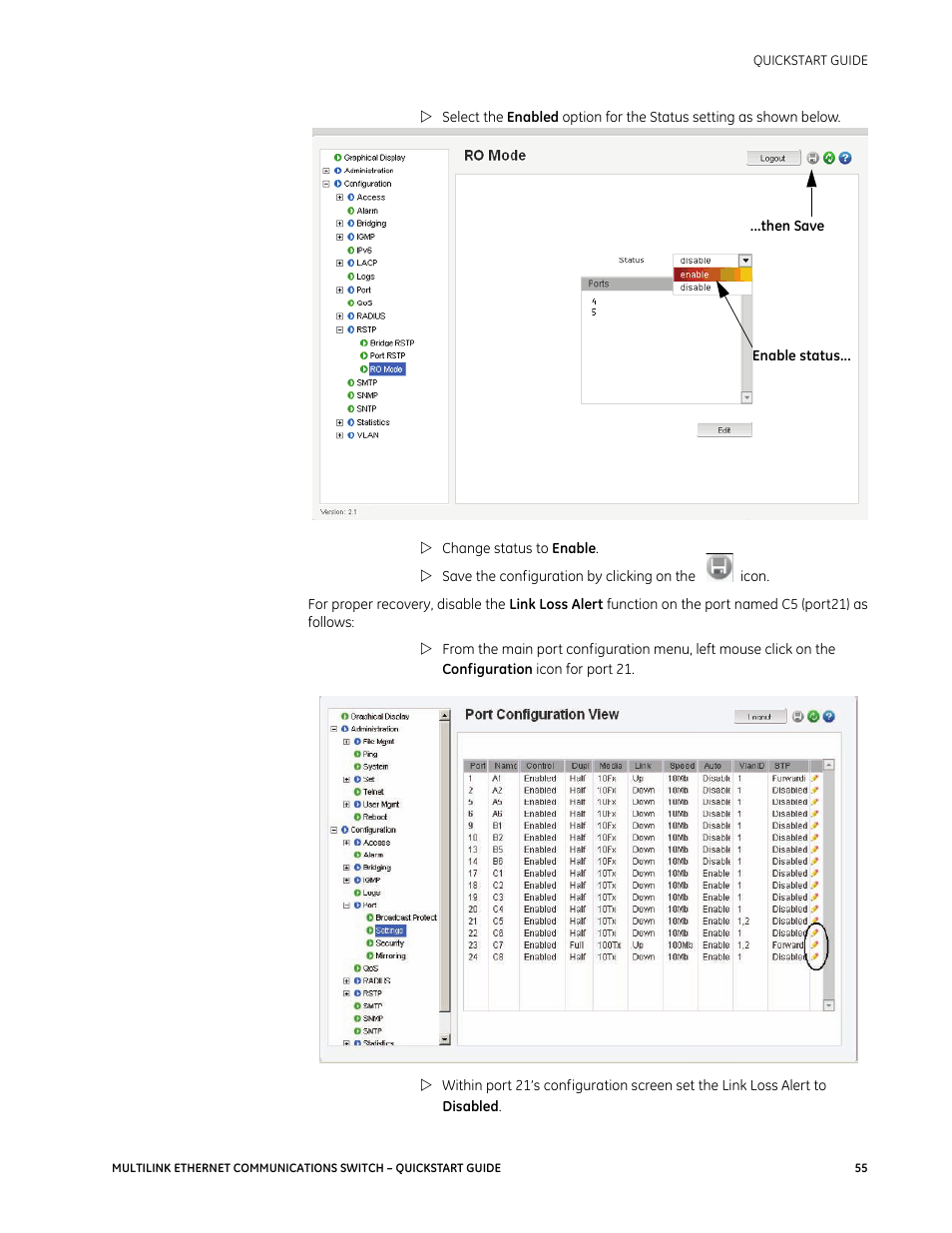Expand the Statistics node in RO Mode tree
This screenshot has height=1233, width=952.
(339, 422)
